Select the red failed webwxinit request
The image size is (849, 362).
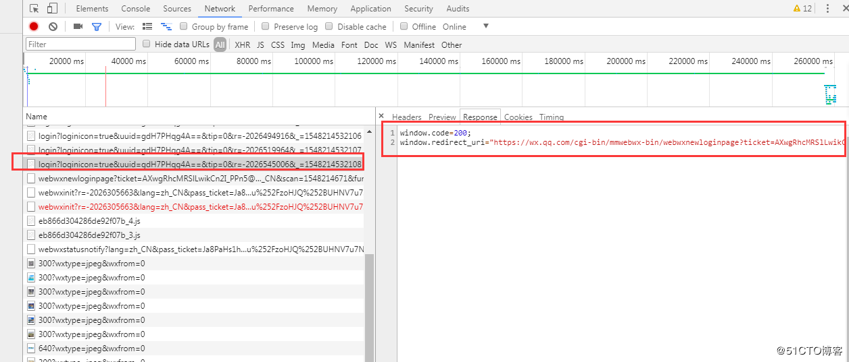click(194, 207)
